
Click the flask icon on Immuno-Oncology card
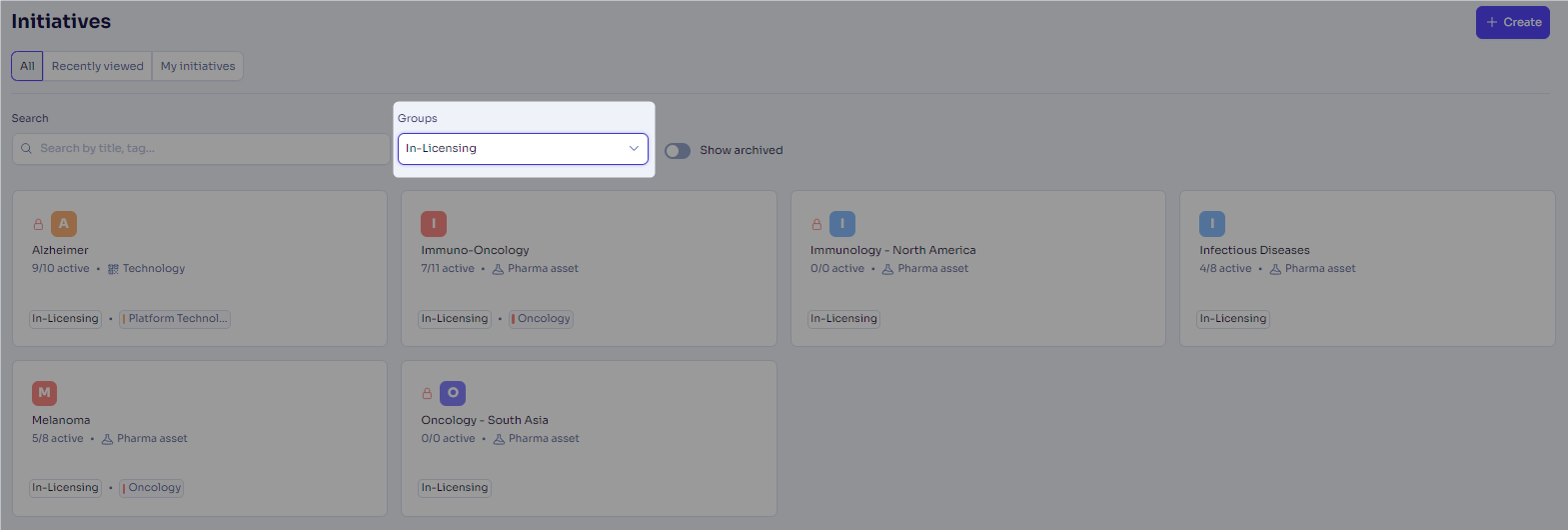[498, 269]
